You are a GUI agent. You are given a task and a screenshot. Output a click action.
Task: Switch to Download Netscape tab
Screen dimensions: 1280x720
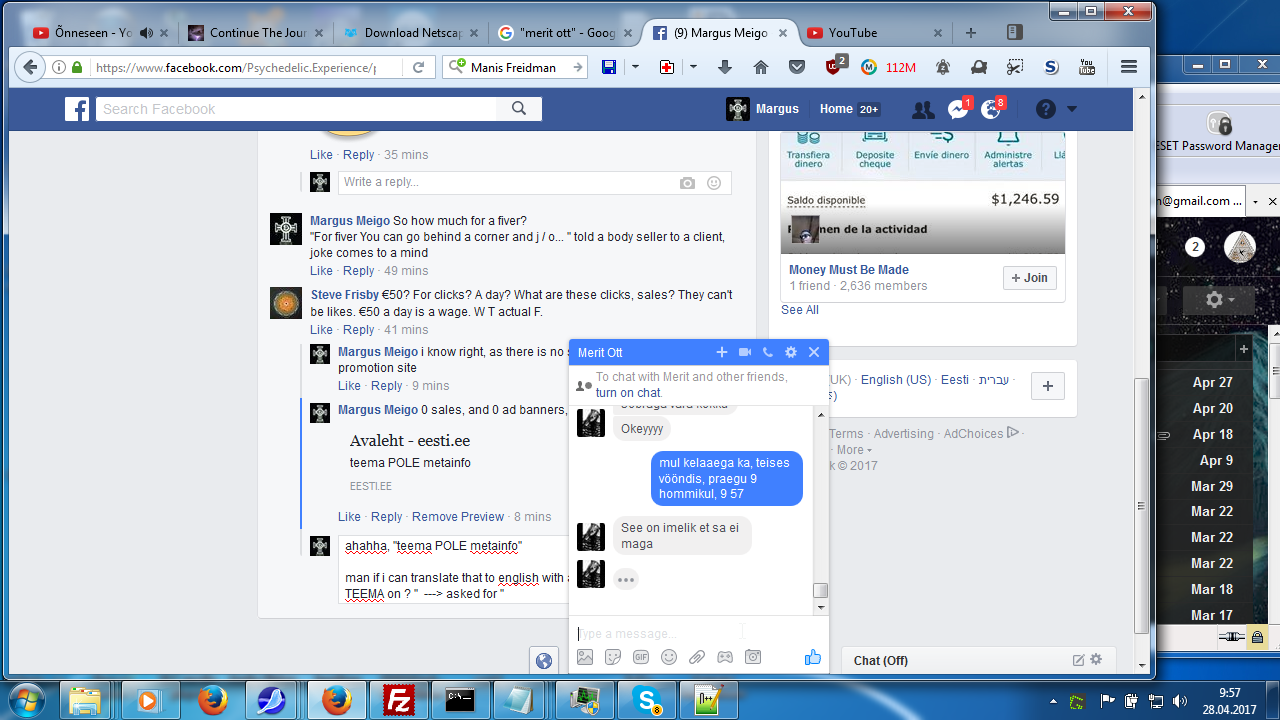pyautogui.click(x=412, y=33)
